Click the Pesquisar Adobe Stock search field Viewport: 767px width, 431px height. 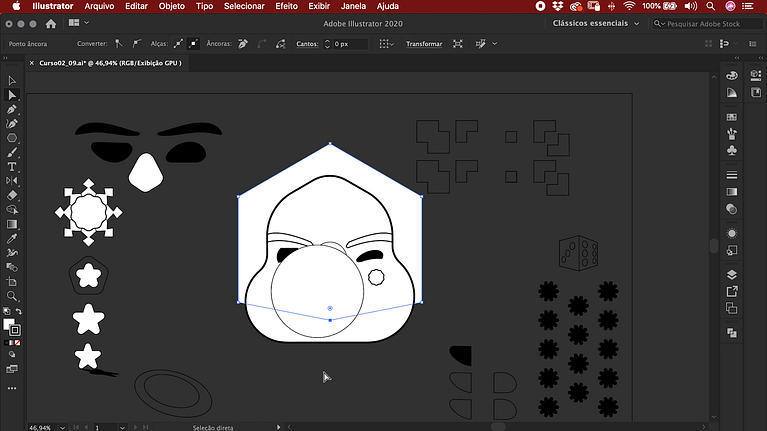point(707,23)
